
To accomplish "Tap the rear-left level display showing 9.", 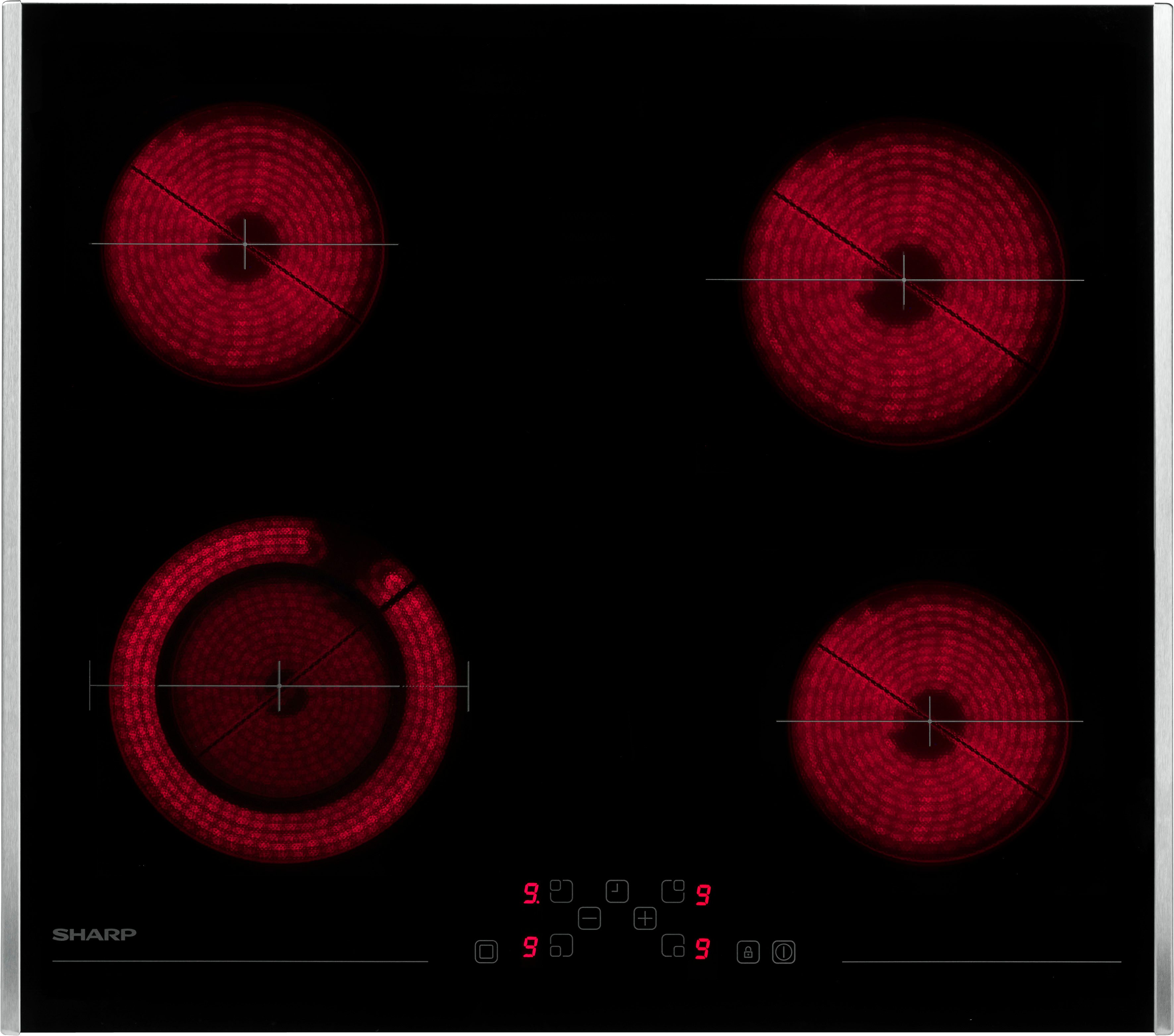I will tap(531, 894).
